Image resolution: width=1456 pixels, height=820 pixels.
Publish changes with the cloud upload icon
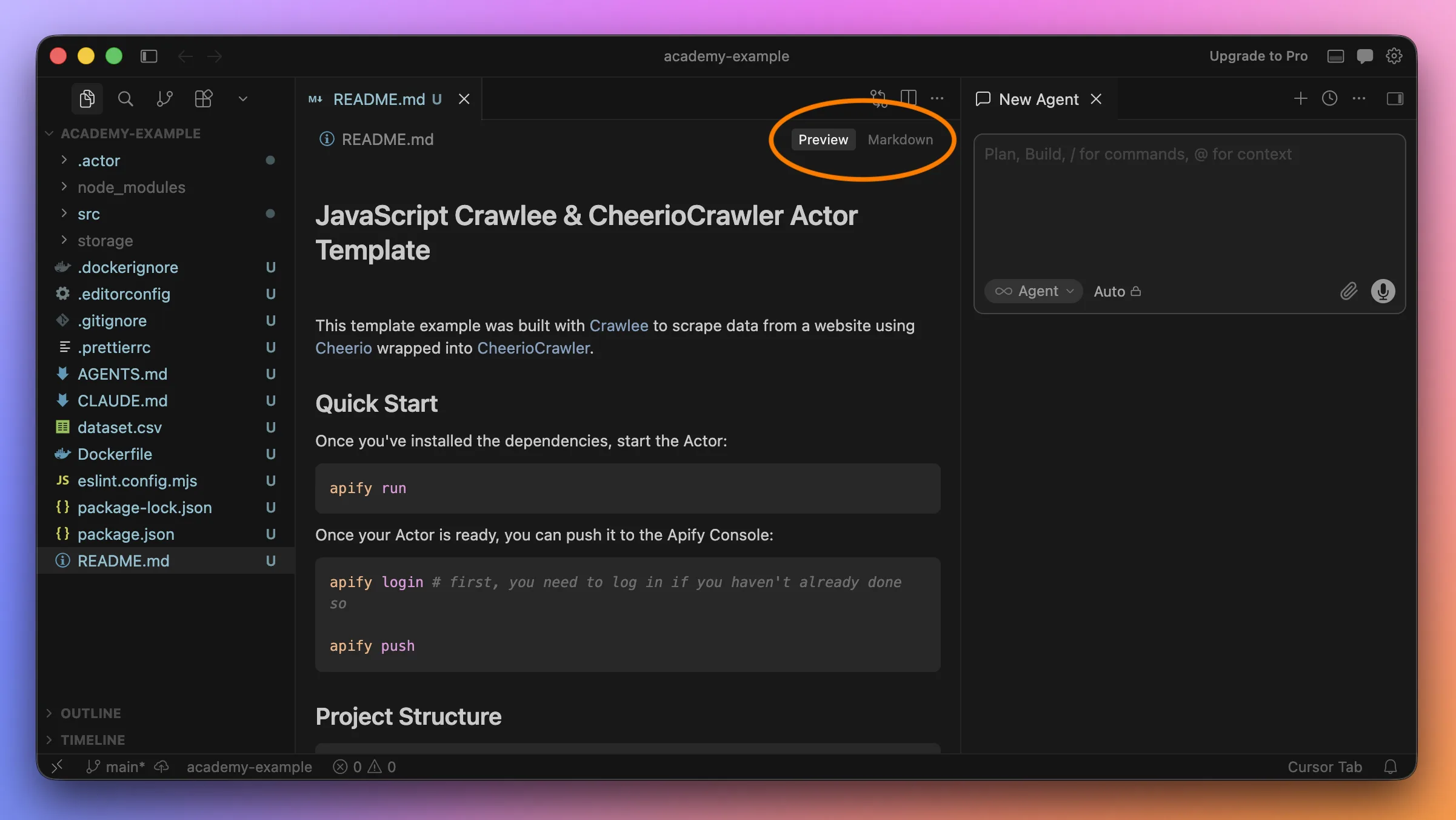[x=161, y=767]
